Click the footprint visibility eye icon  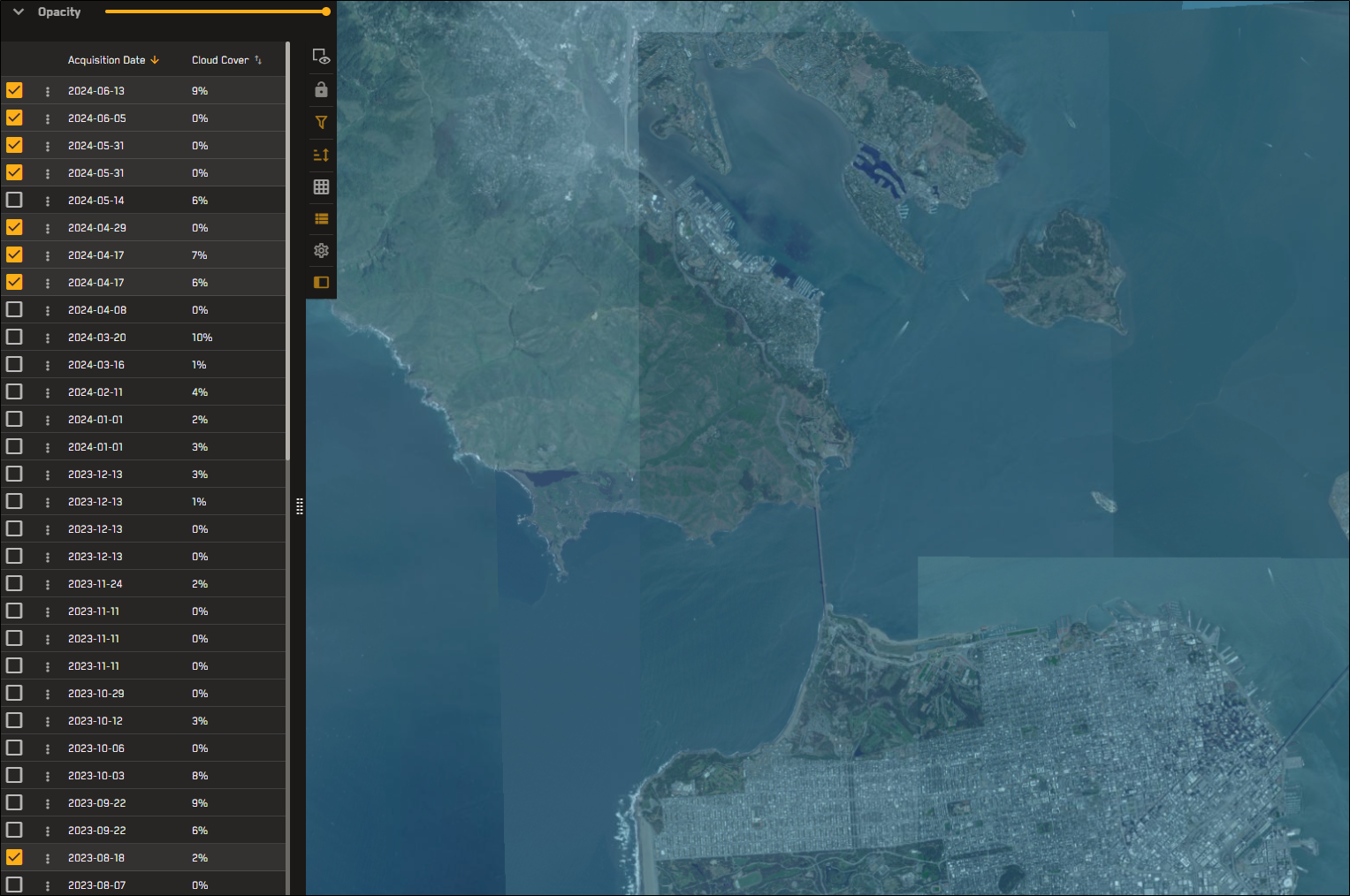321,57
